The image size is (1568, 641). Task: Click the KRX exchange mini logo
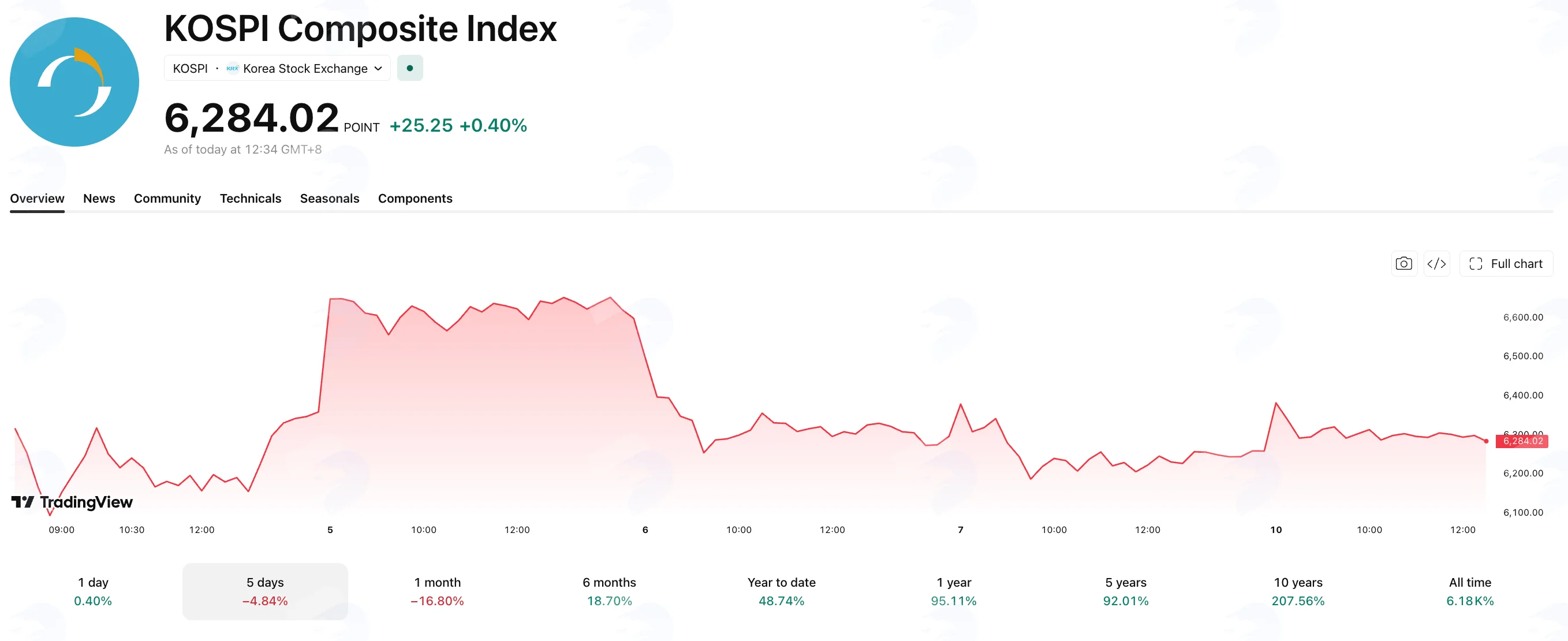point(233,68)
